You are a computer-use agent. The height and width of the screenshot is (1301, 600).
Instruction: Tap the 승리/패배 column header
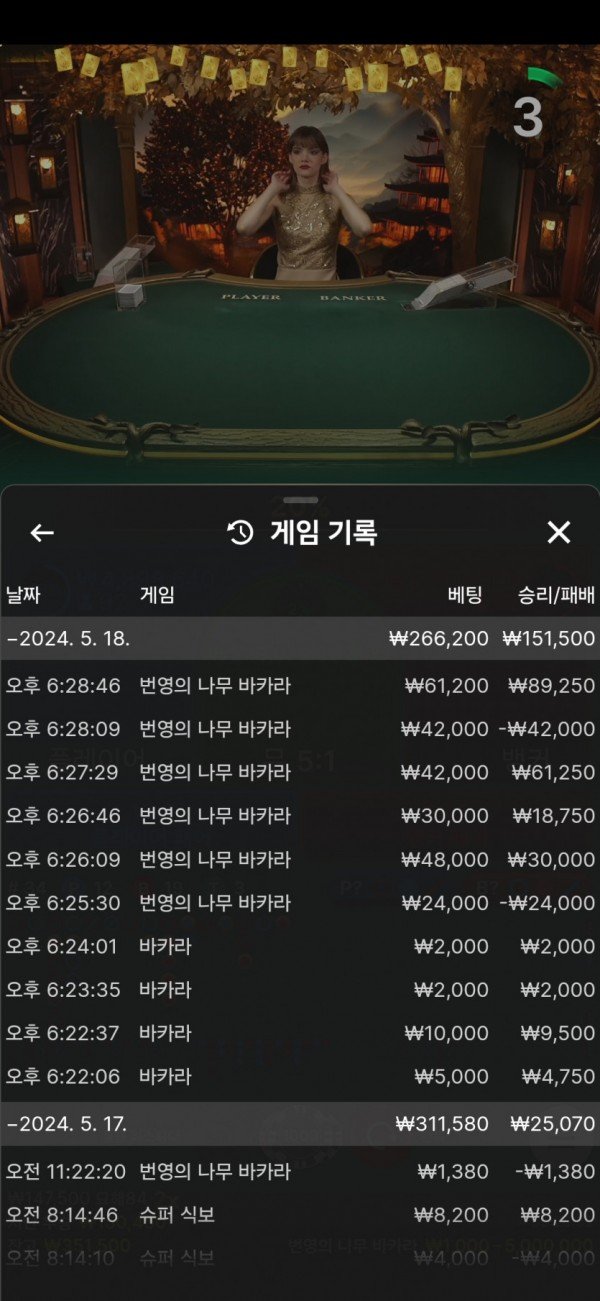(556, 595)
